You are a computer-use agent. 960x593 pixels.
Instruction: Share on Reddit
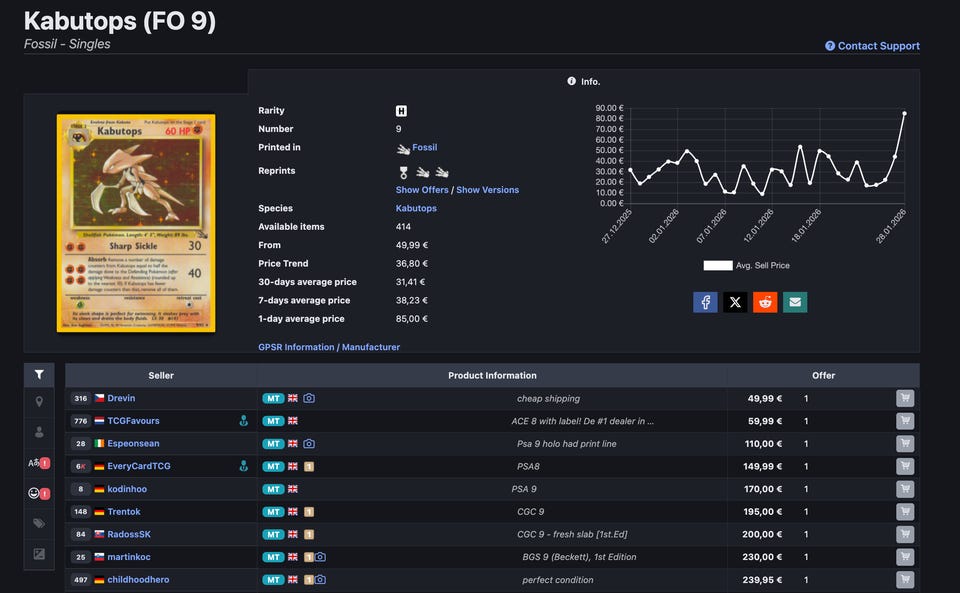click(x=765, y=302)
